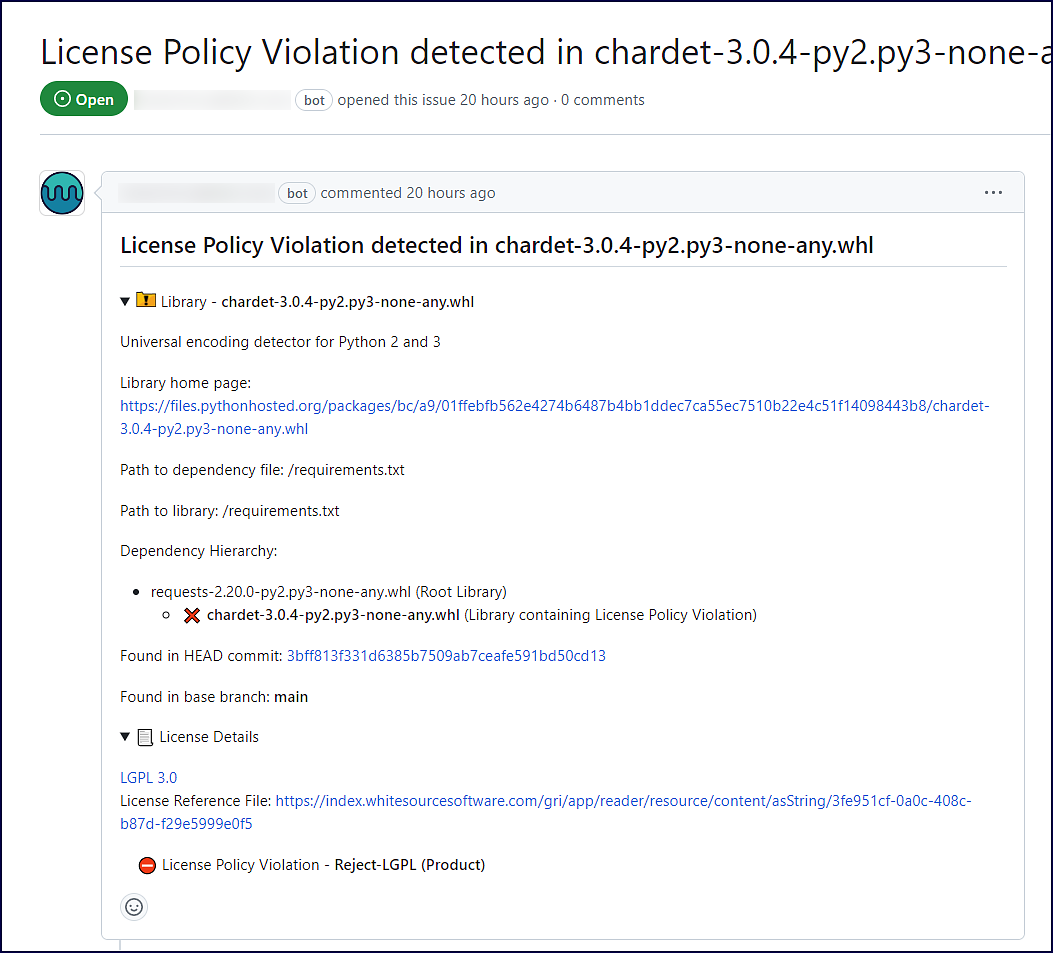Click the comment's License Policy Violation heading
Image resolution: width=1053 pixels, height=953 pixels.
497,245
